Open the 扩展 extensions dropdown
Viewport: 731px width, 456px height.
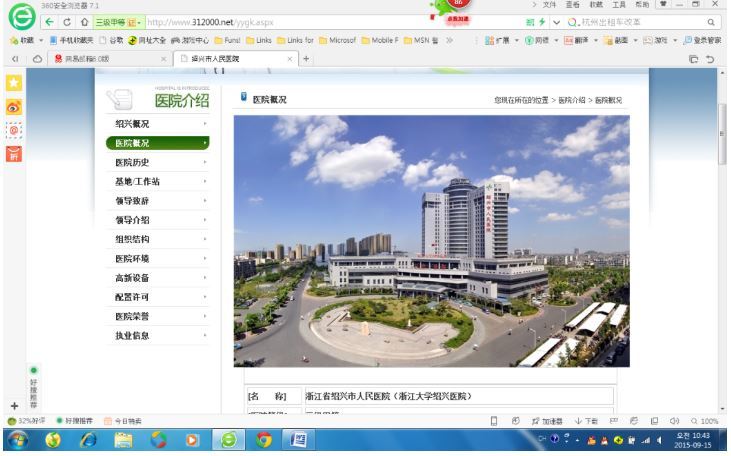pyautogui.click(x=502, y=41)
